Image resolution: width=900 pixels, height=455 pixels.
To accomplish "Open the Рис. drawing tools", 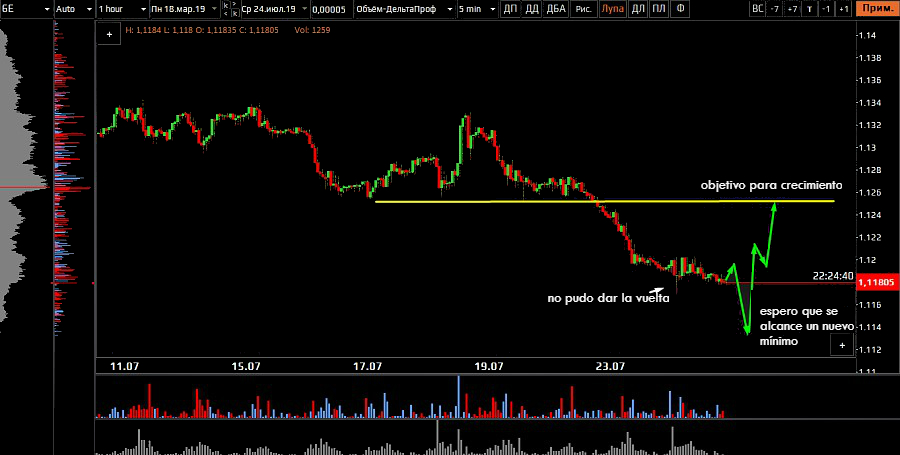I will 583,9.
